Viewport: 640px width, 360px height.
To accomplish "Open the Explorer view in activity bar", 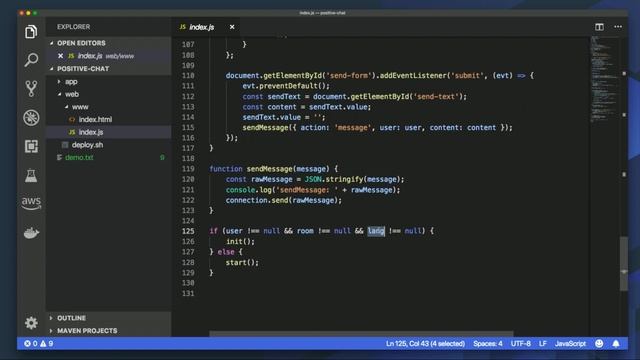I will click(31, 32).
